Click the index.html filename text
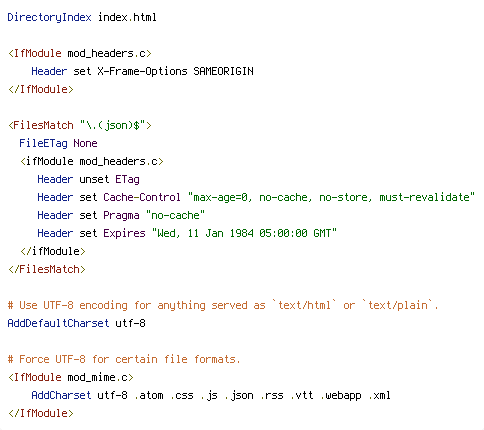Image resolution: width=484 pixels, height=430 pixels. click(127, 17)
